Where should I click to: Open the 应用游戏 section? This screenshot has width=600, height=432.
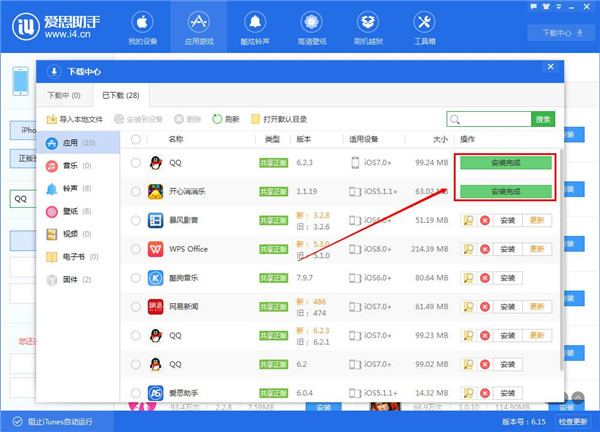click(x=199, y=28)
